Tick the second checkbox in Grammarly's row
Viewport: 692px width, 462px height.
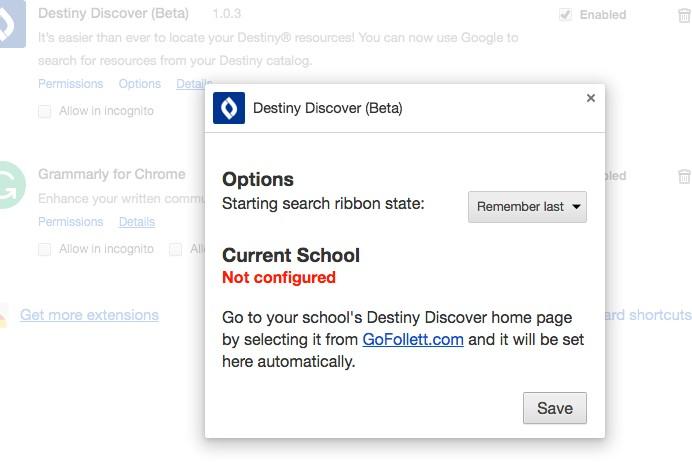176,249
